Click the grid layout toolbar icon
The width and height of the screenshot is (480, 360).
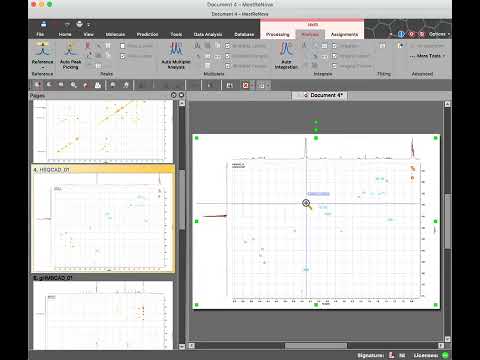[261, 85]
